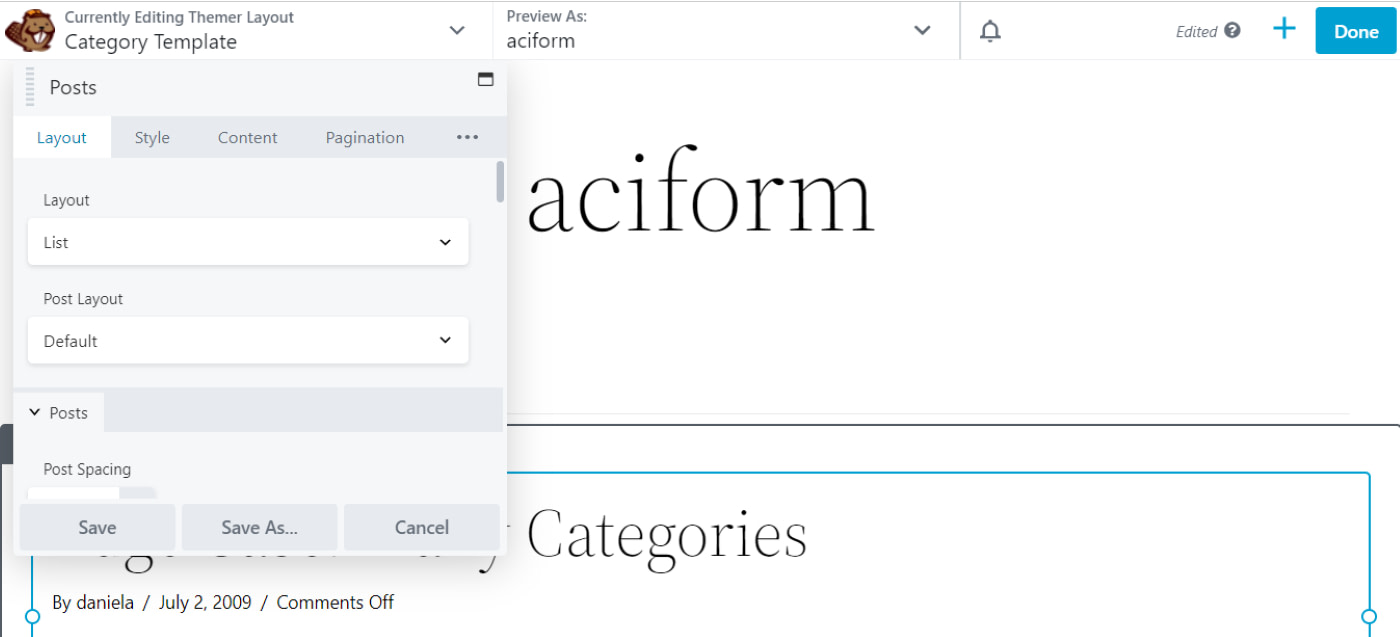Maximize the Posts settings panel

pyautogui.click(x=486, y=80)
